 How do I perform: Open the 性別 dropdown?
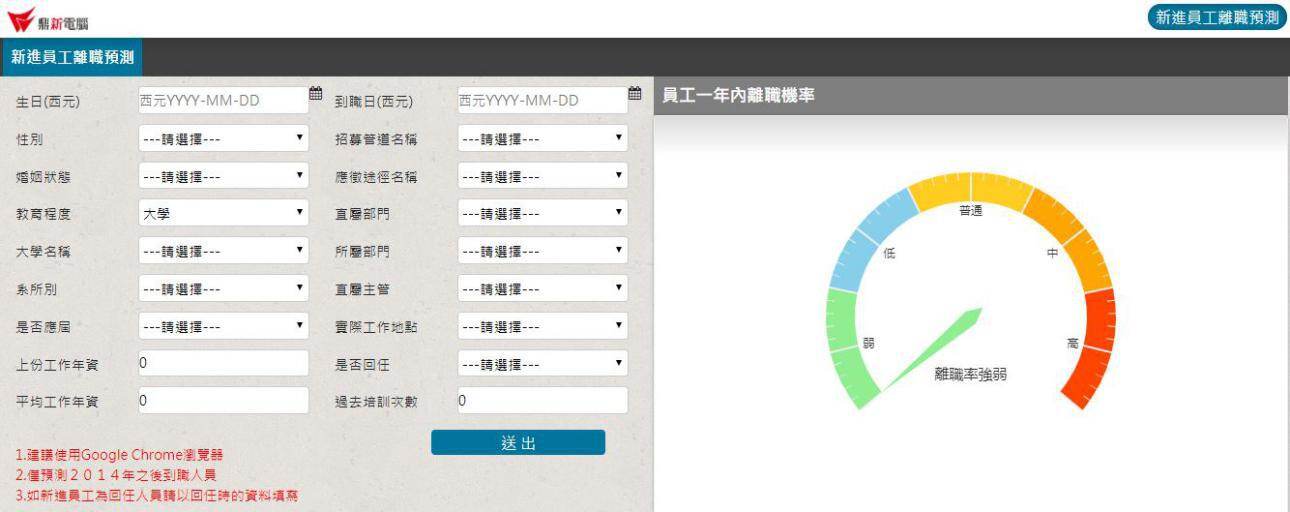223,139
